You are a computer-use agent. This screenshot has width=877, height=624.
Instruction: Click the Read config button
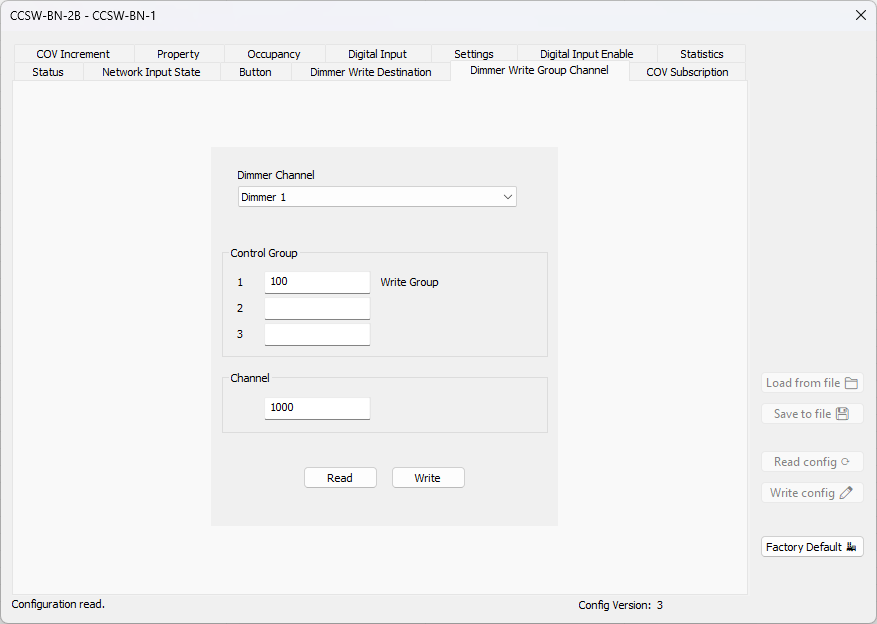pos(812,462)
